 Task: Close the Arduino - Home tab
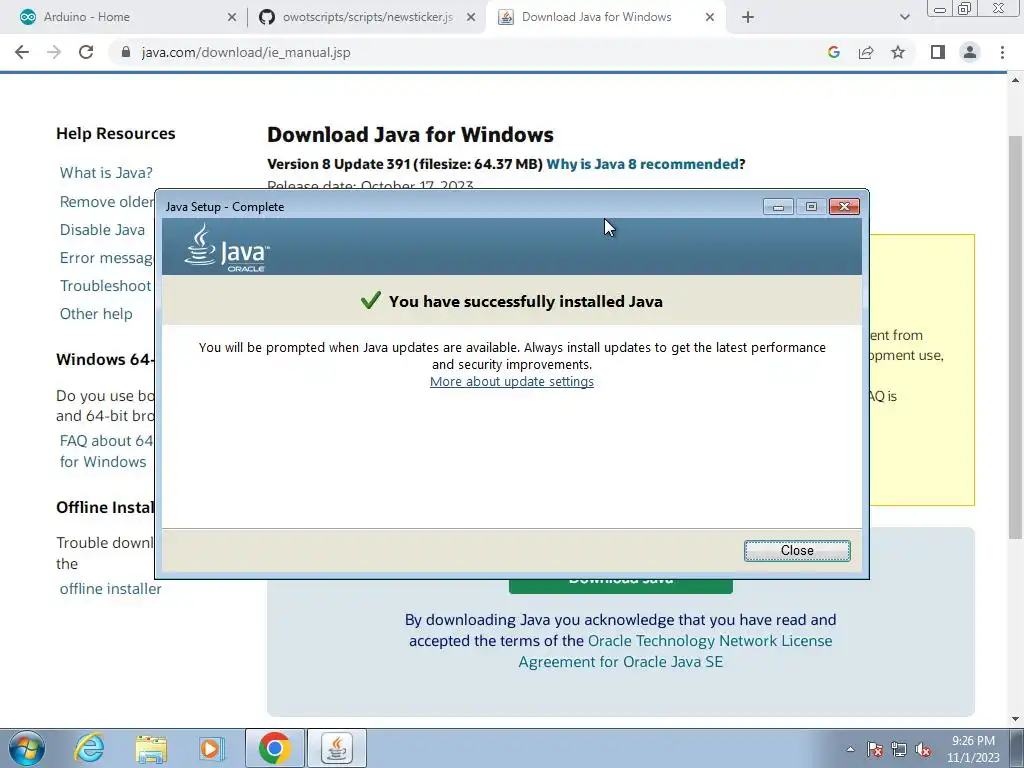[232, 17]
